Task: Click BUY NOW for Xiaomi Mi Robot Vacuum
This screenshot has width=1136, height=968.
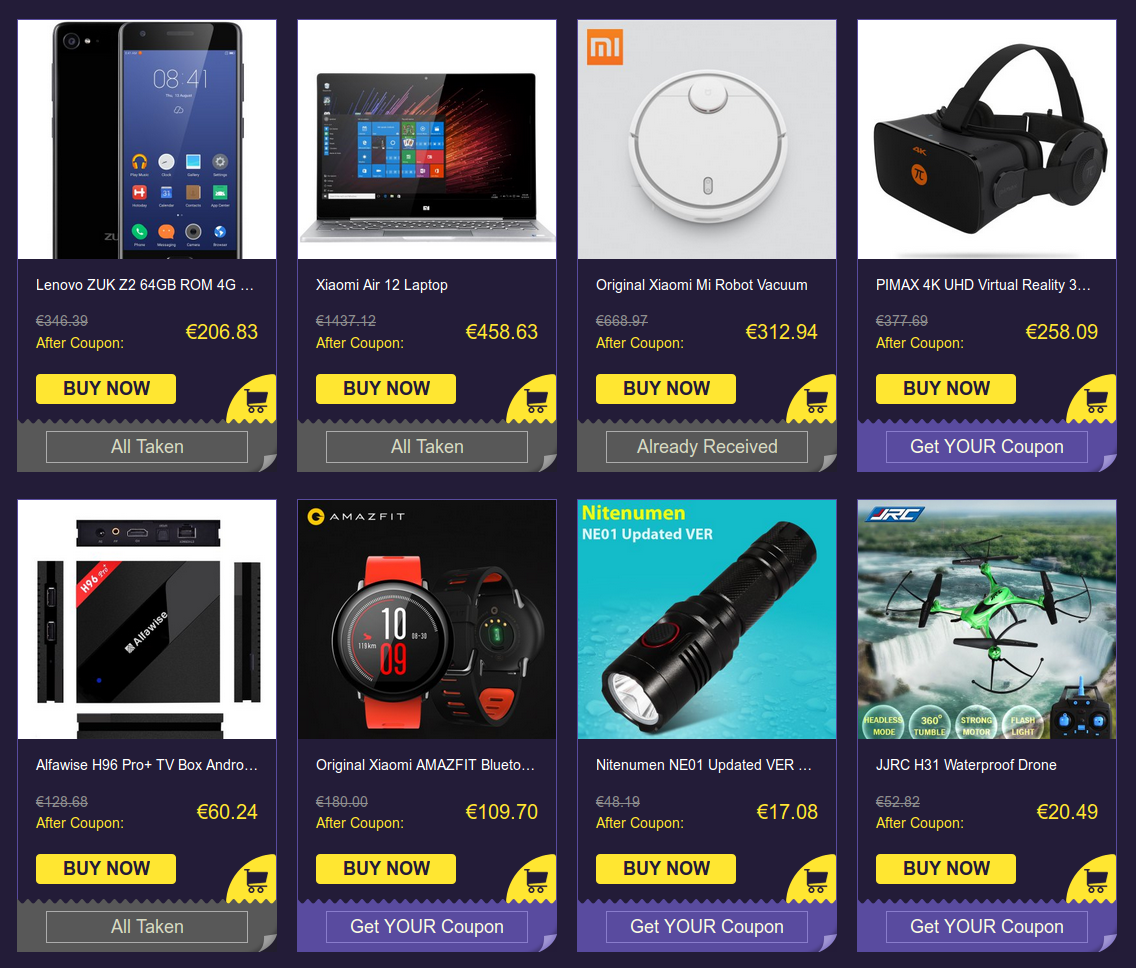Action: click(x=666, y=389)
